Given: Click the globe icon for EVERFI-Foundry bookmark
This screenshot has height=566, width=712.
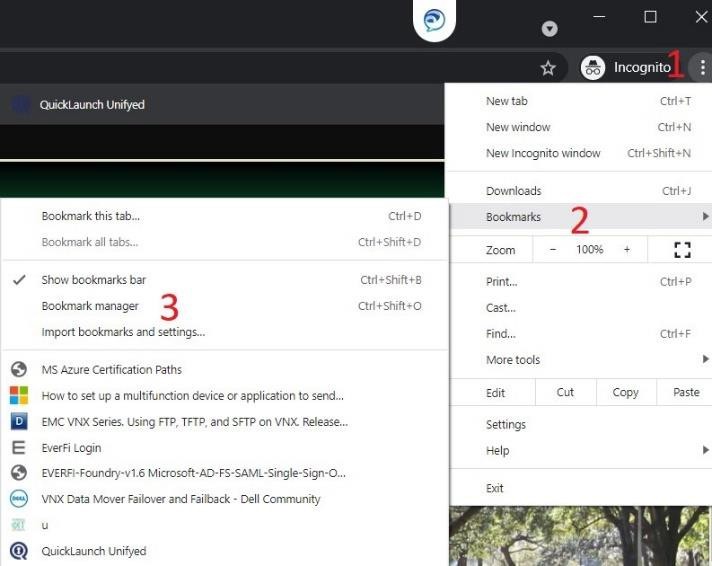Looking at the screenshot, I should (19, 473).
